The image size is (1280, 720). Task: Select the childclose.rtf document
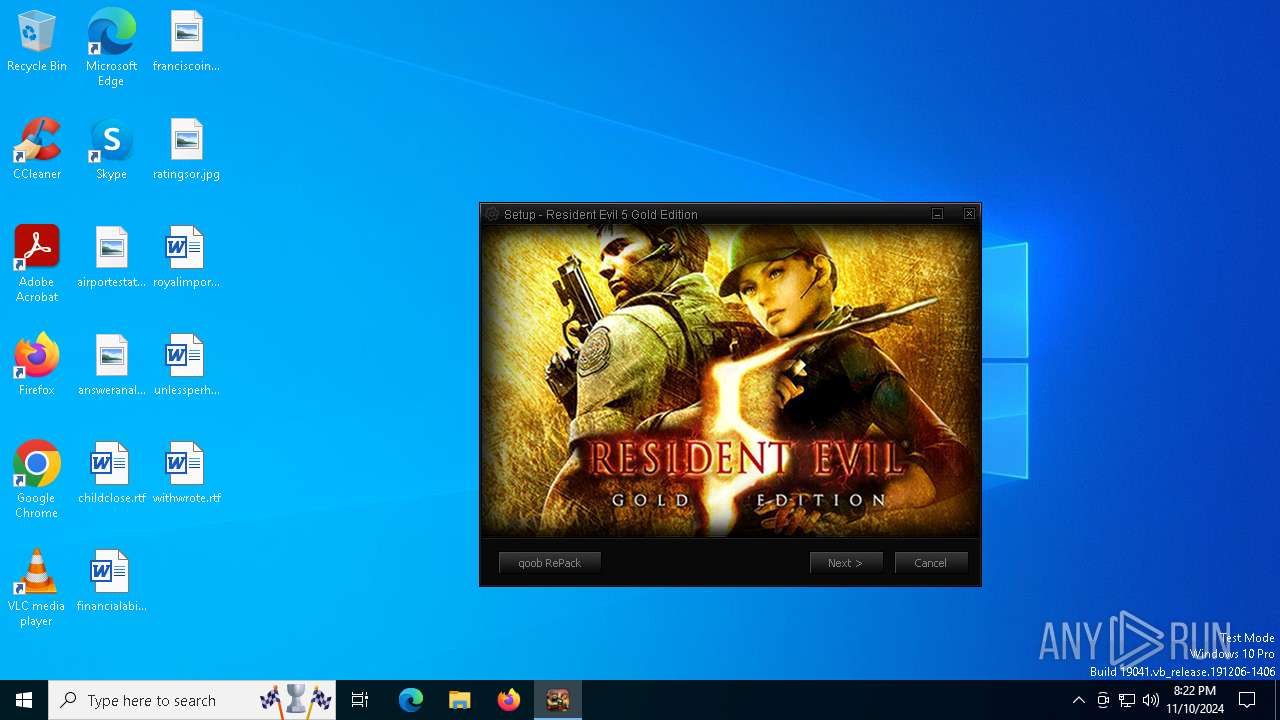tap(111, 474)
